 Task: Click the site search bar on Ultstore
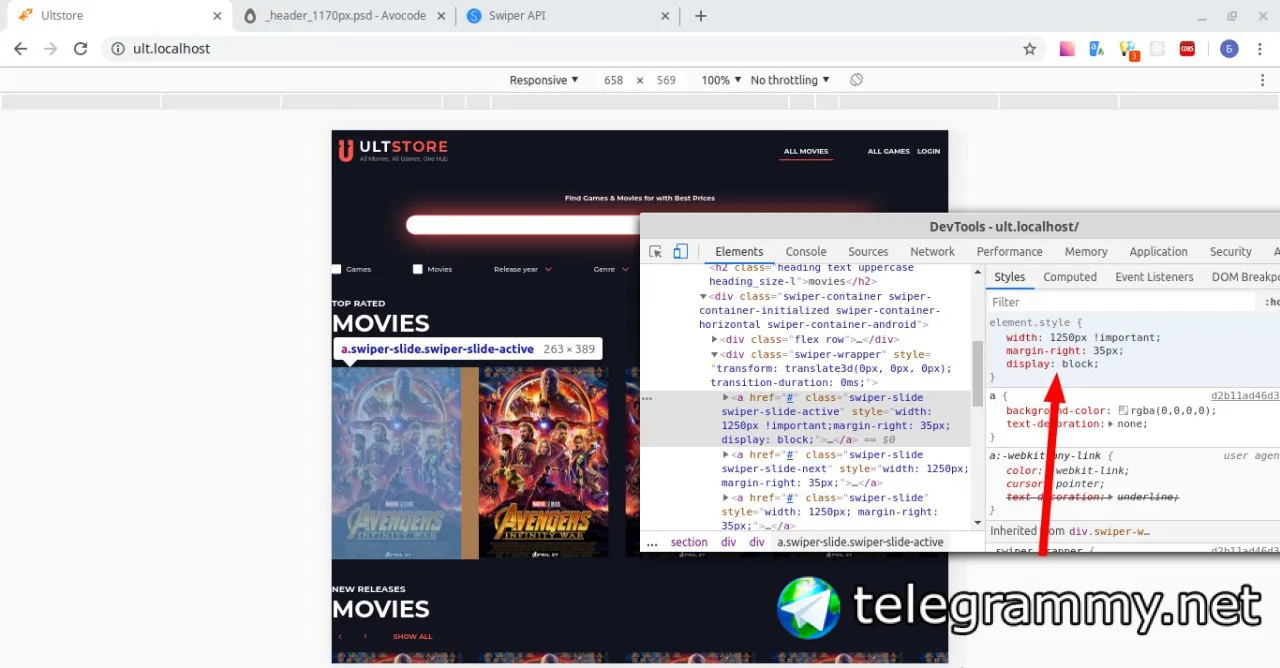[523, 225]
